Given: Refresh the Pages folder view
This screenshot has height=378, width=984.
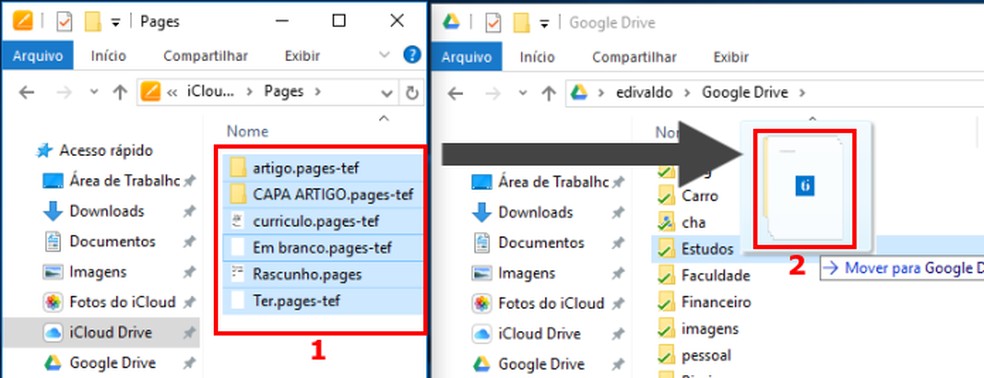Looking at the screenshot, I should 412,93.
